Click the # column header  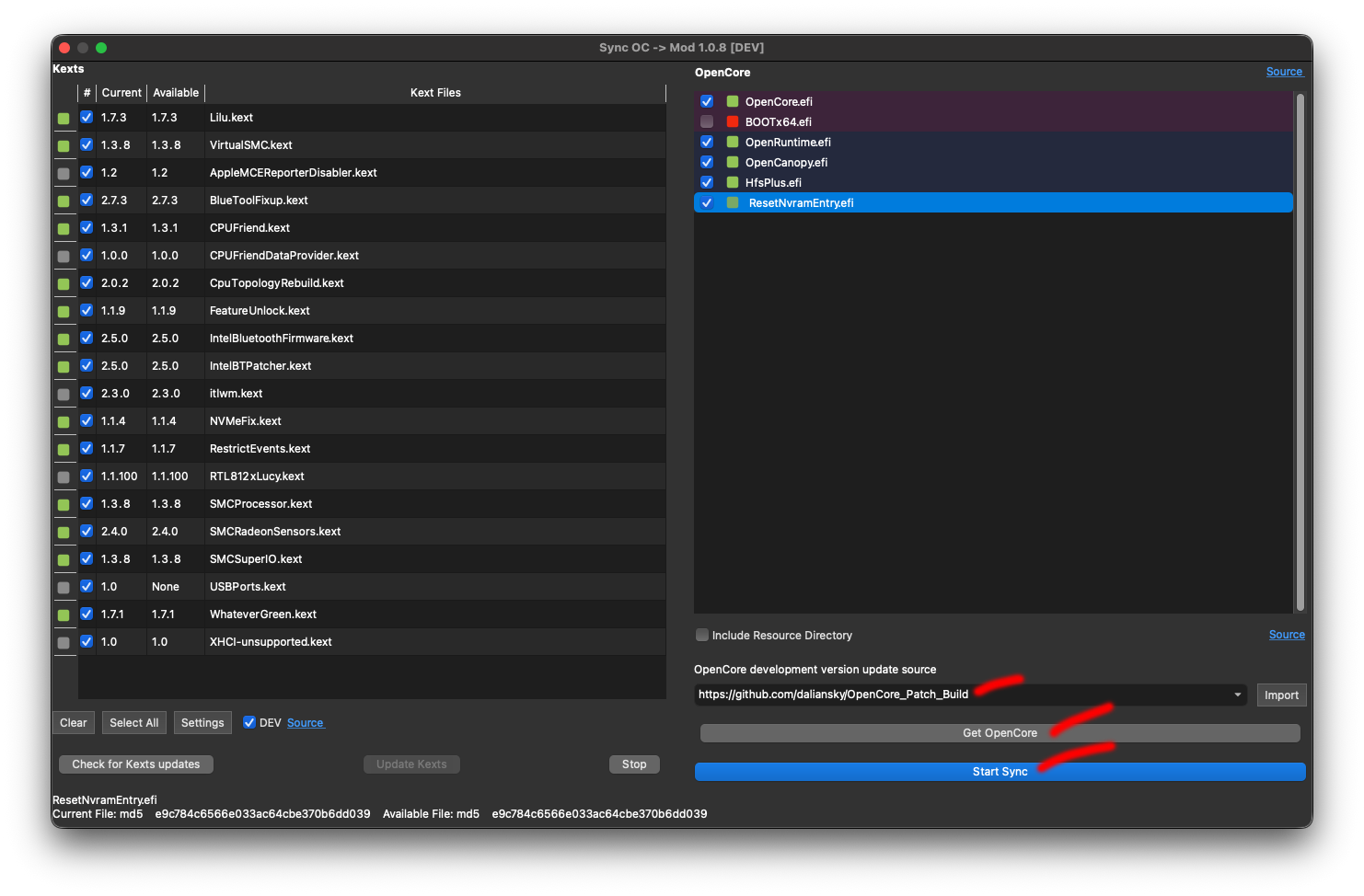(87, 93)
